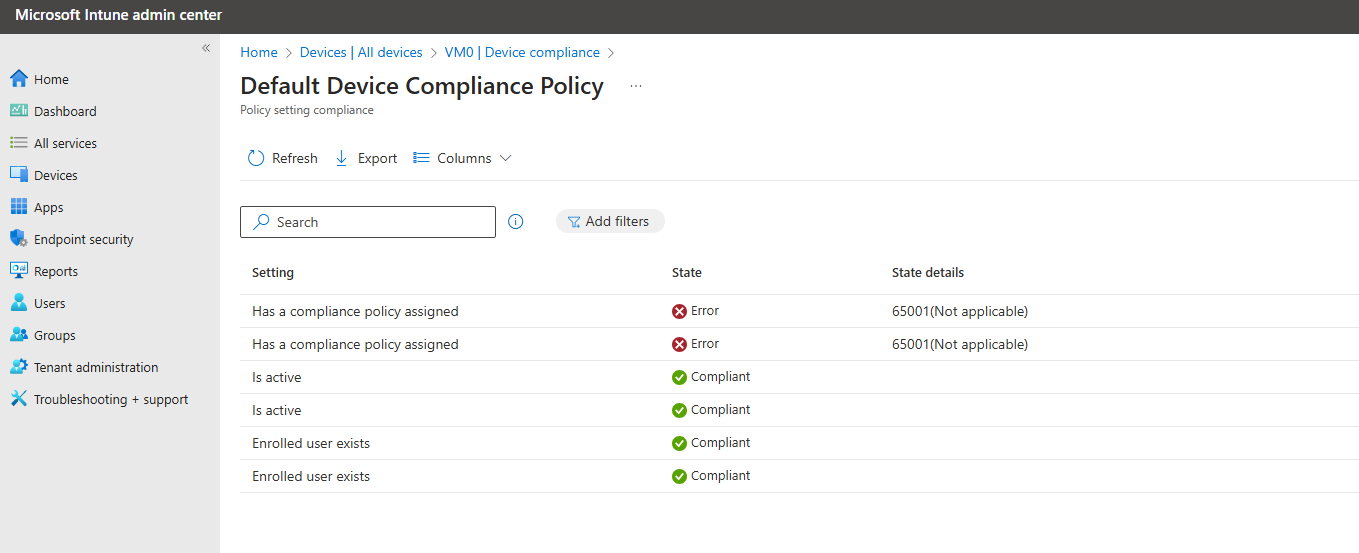Image resolution: width=1359 pixels, height=553 pixels.
Task: Expand the Columns dropdown
Action: tap(463, 158)
